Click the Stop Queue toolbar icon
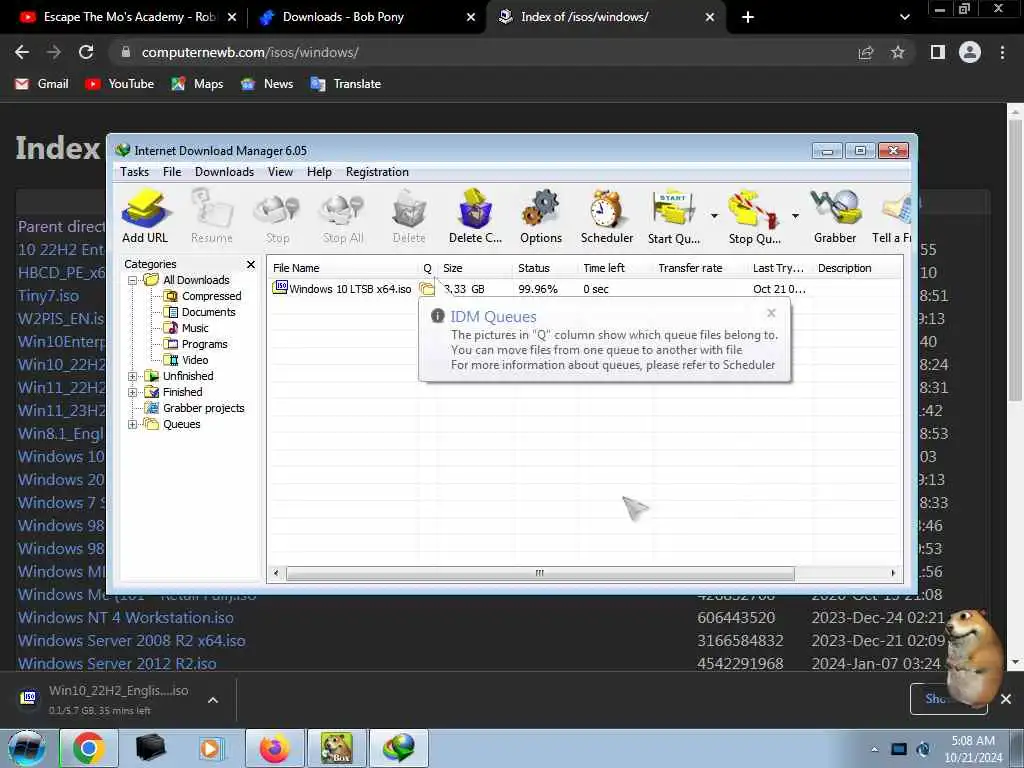Screen dimensions: 1024x768 click(754, 216)
